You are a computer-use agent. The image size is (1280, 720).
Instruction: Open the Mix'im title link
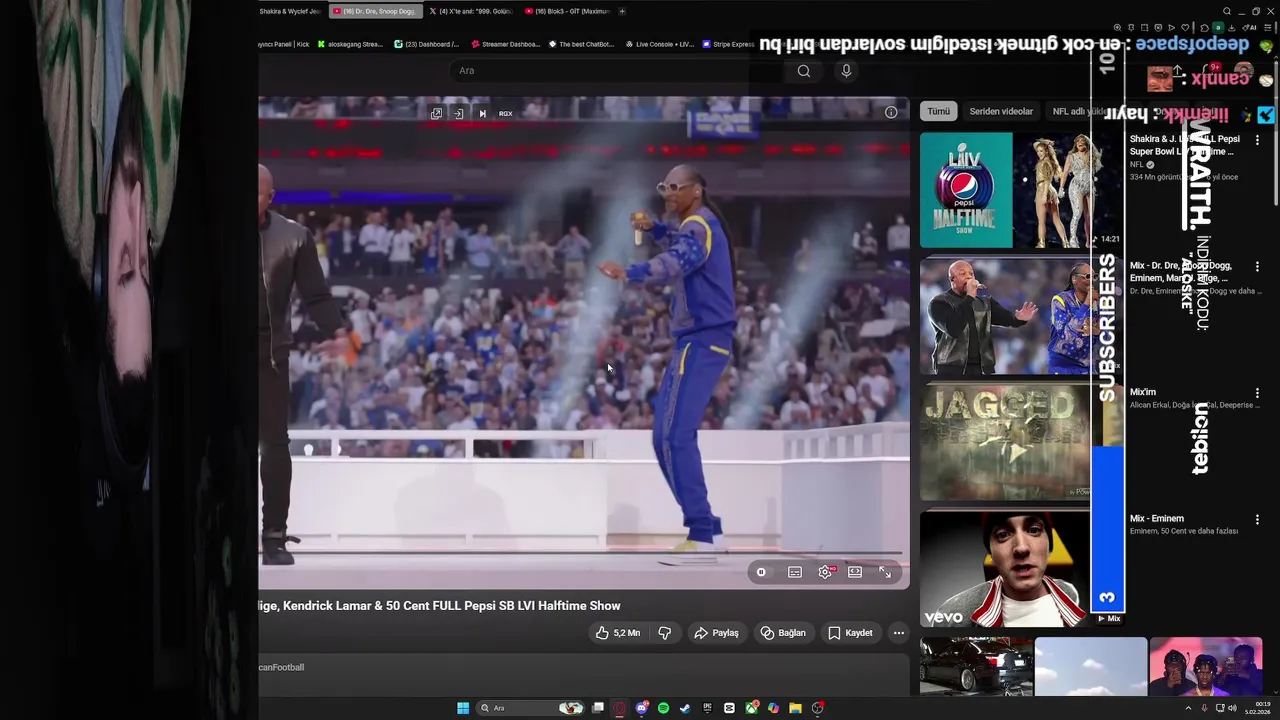[x=1143, y=392]
